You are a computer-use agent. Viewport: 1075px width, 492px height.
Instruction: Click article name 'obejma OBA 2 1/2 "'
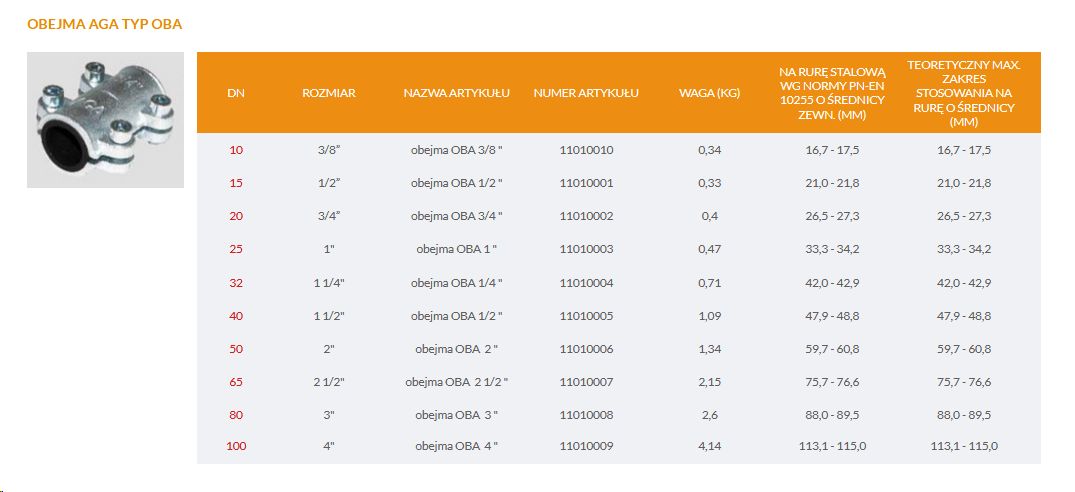[457, 382]
